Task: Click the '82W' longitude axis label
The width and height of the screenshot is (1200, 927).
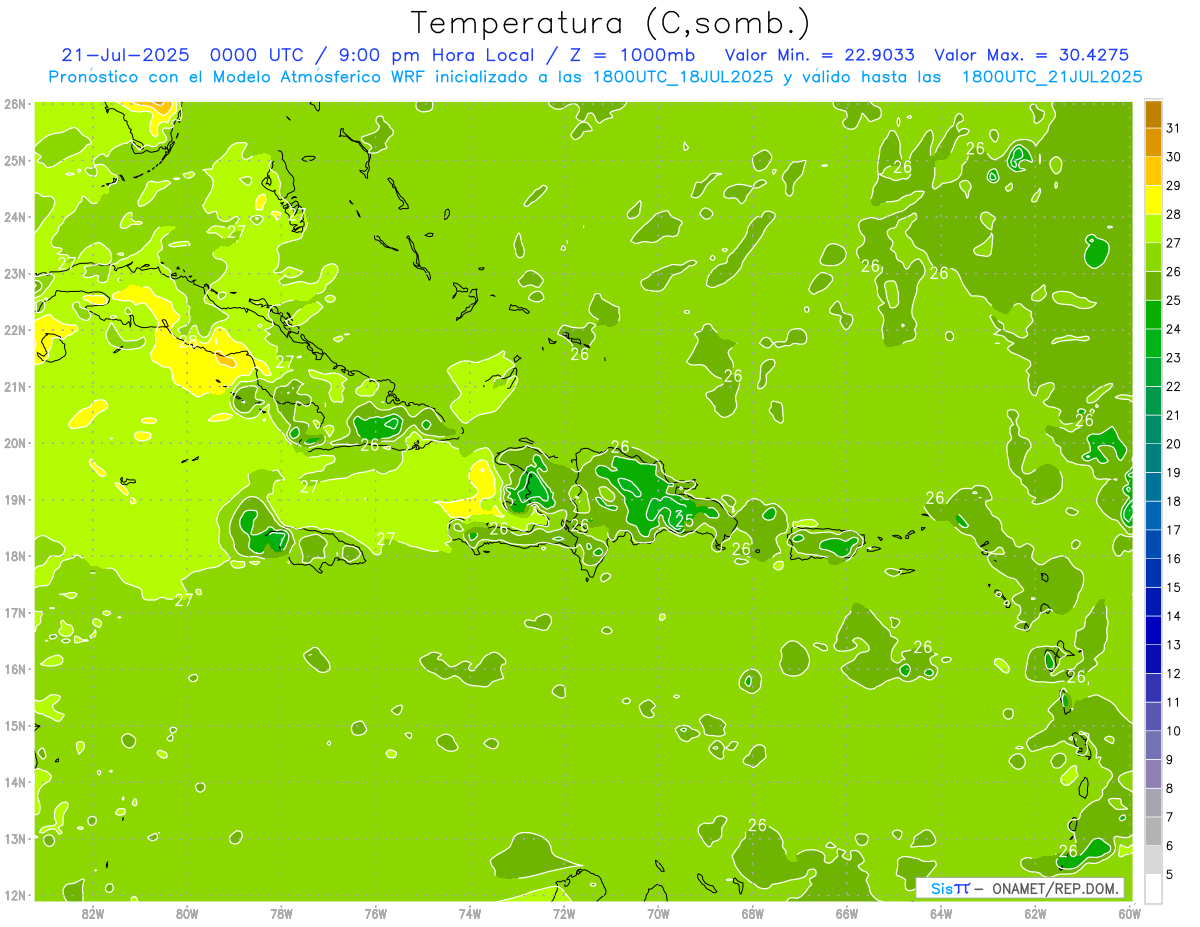Action: coord(93,913)
